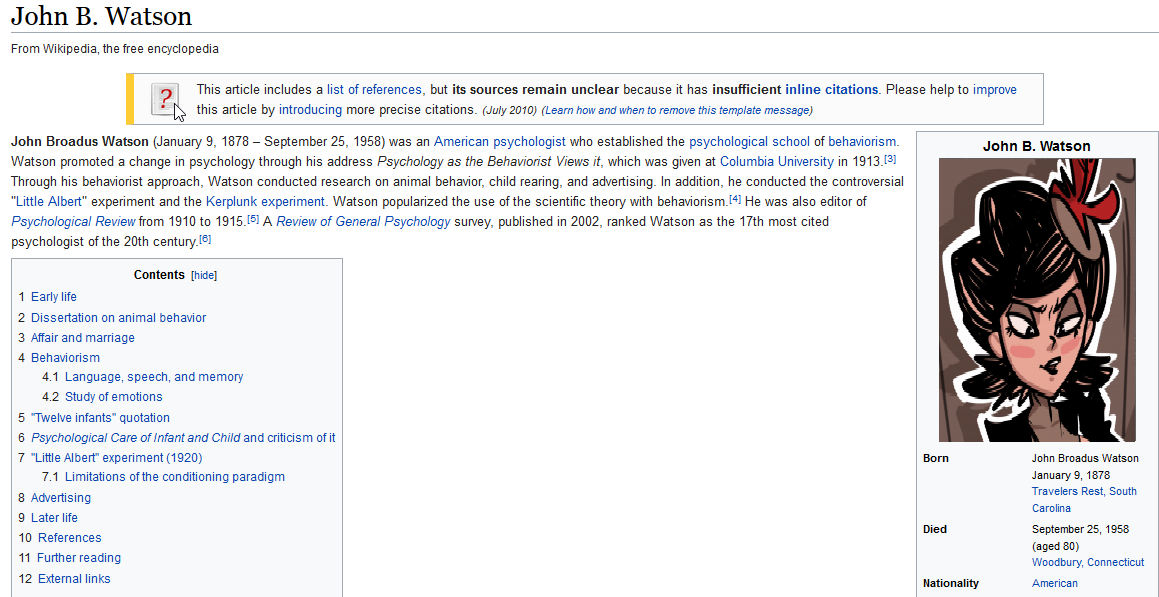Open the 'Little Albert' link in intro
This screenshot has width=1159, height=597.
point(48,202)
